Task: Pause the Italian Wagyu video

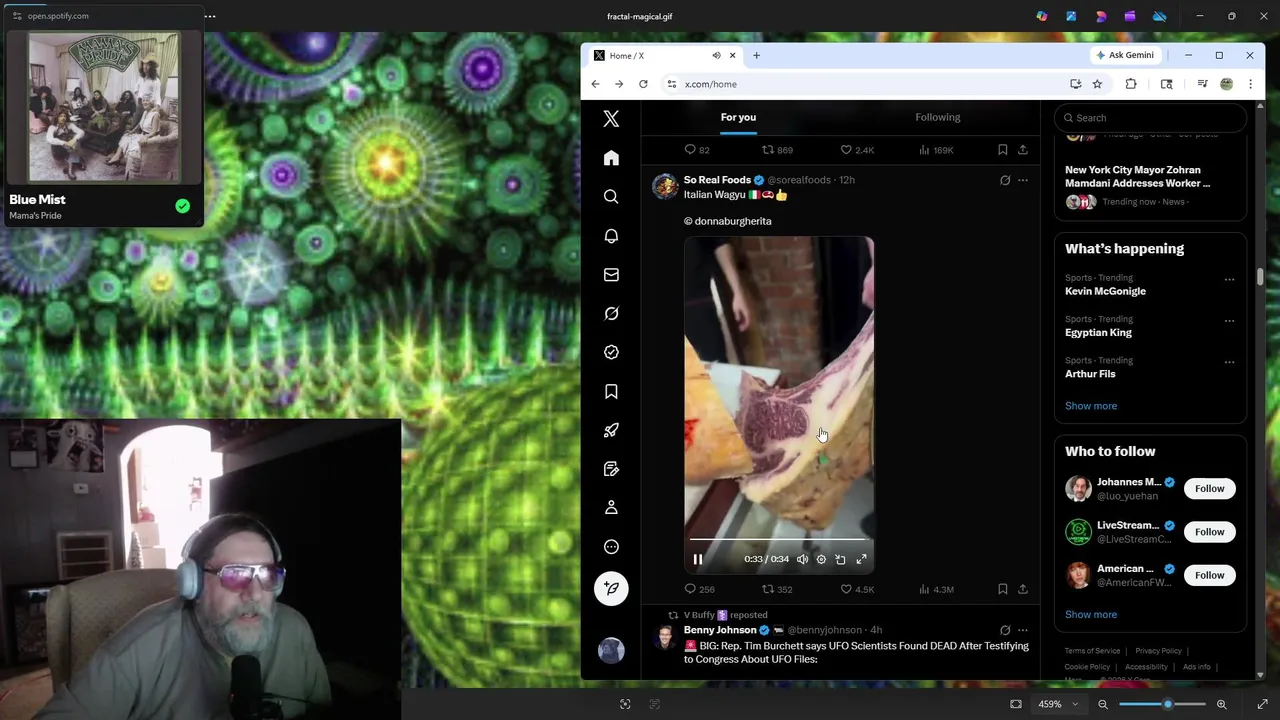Action: [x=698, y=559]
